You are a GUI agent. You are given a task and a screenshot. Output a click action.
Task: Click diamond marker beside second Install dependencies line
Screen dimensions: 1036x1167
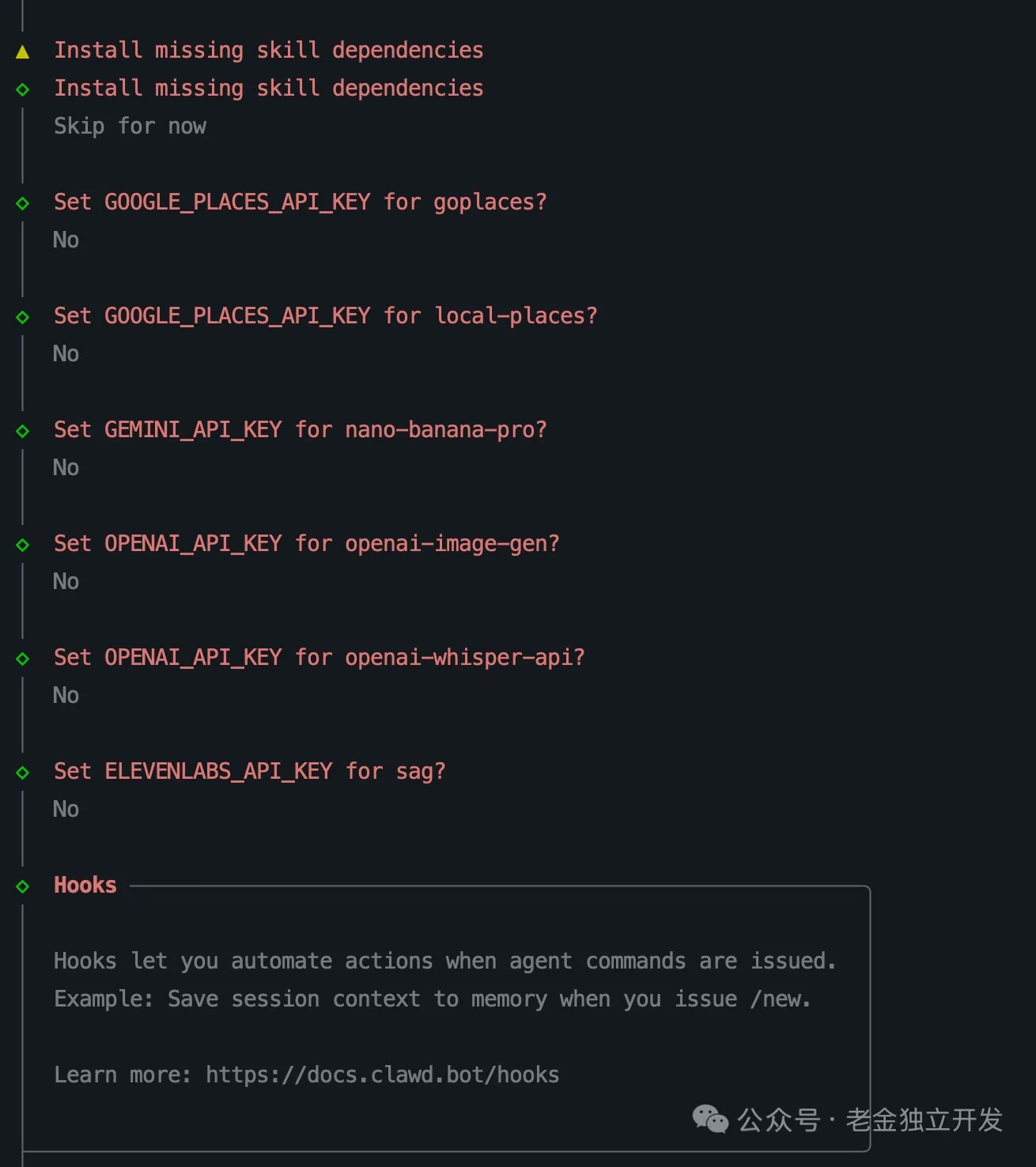click(23, 89)
